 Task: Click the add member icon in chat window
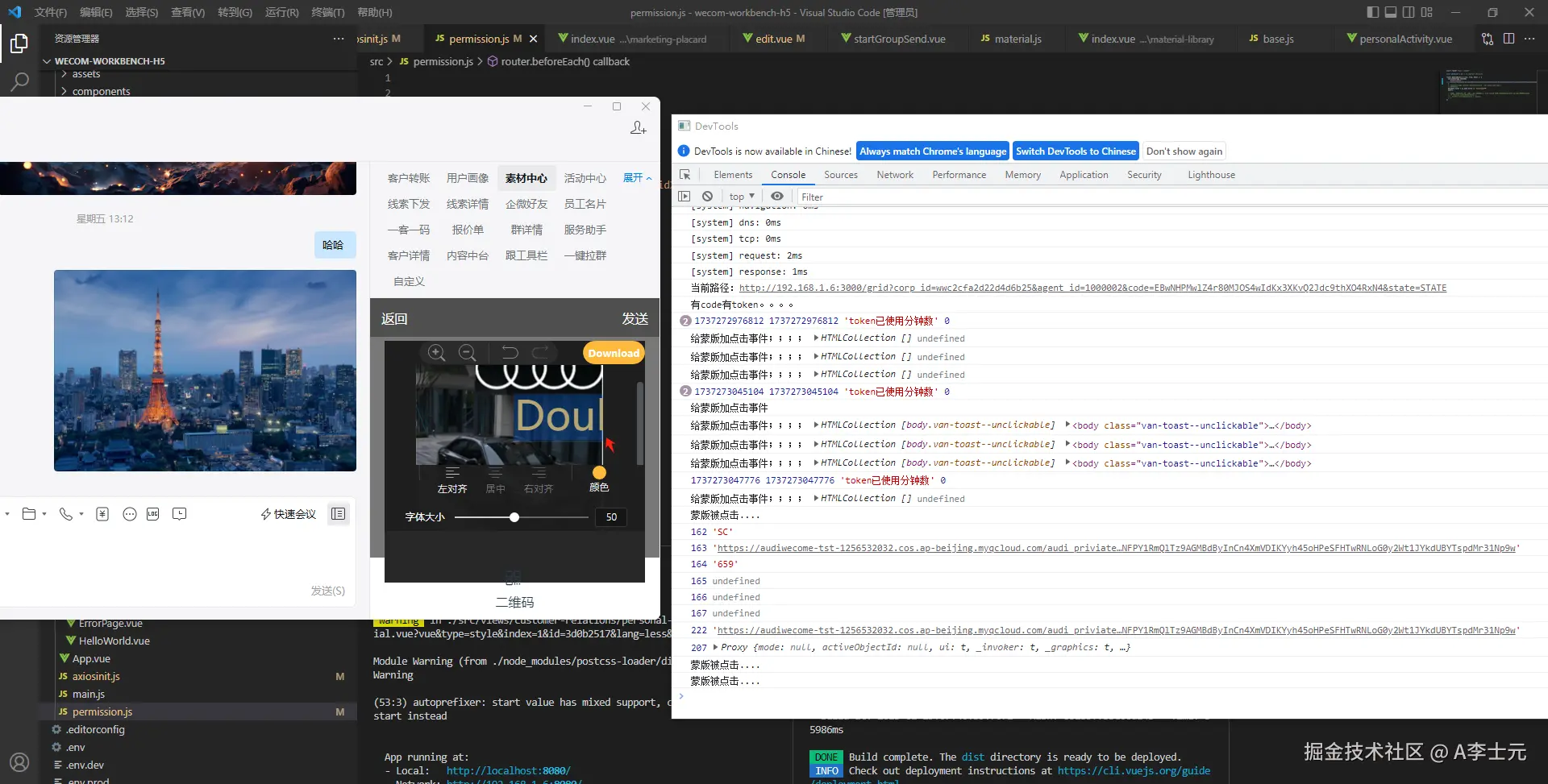638,128
